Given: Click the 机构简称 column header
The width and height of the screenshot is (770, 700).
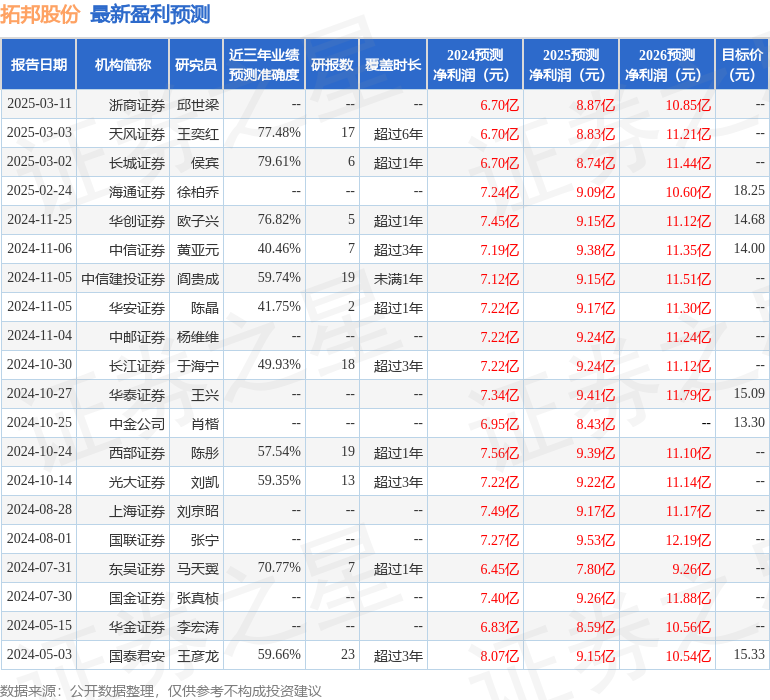Looking at the screenshot, I should (123, 64).
